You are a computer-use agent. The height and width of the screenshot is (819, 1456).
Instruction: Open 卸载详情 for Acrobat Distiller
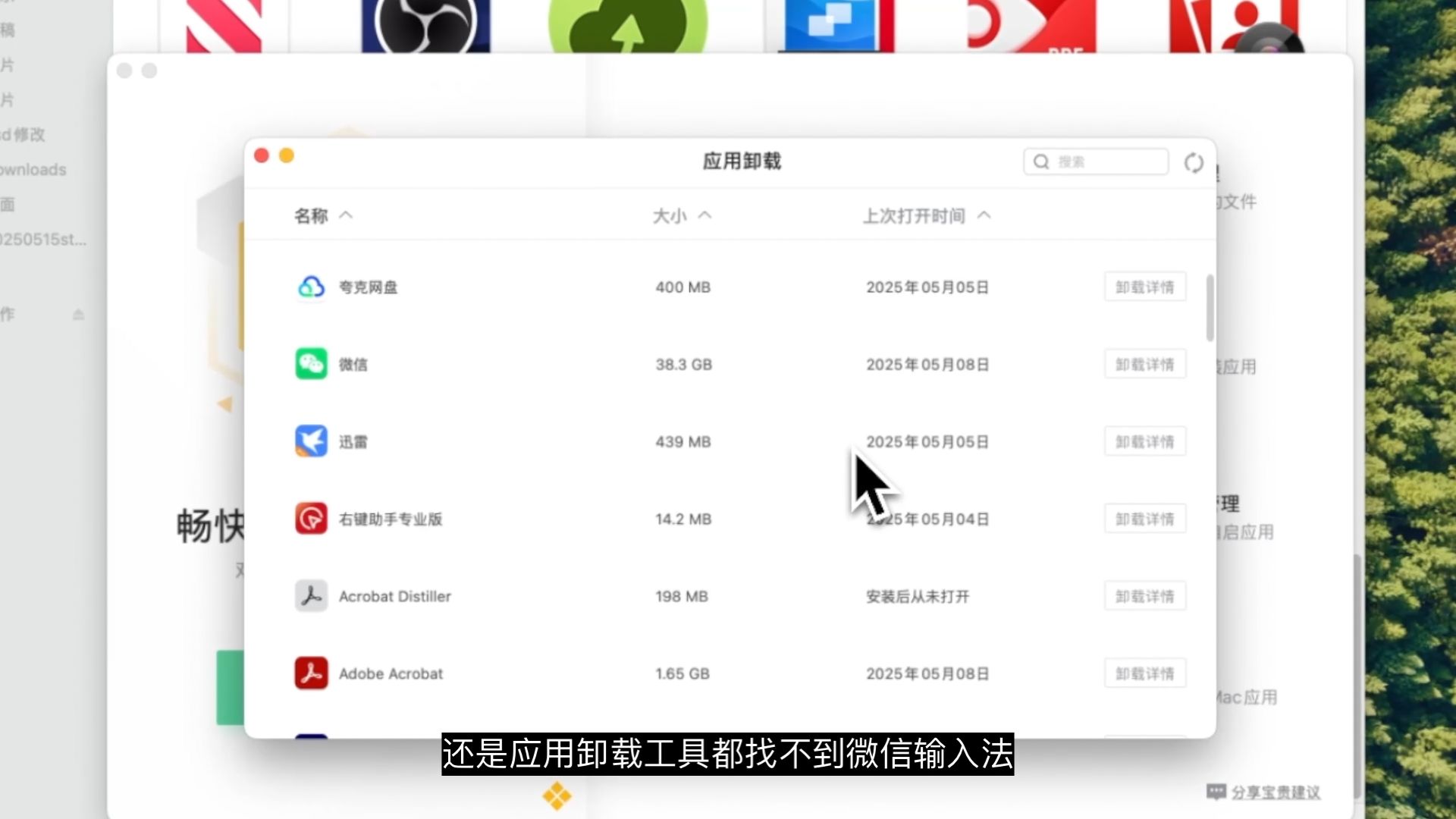coord(1145,596)
